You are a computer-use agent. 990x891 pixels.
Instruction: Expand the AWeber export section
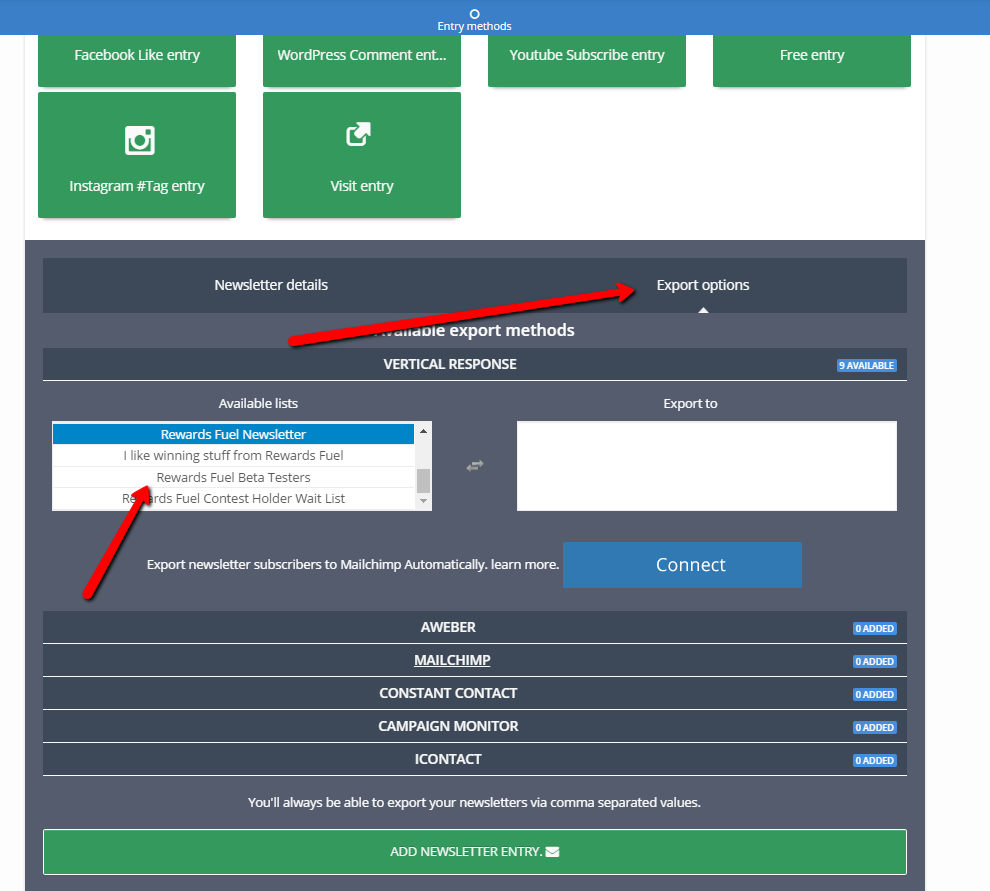(475, 627)
